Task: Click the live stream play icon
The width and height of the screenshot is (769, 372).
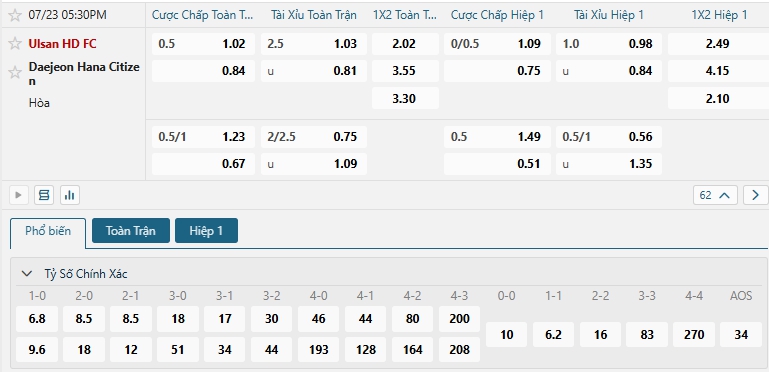Action: pyautogui.click(x=19, y=195)
